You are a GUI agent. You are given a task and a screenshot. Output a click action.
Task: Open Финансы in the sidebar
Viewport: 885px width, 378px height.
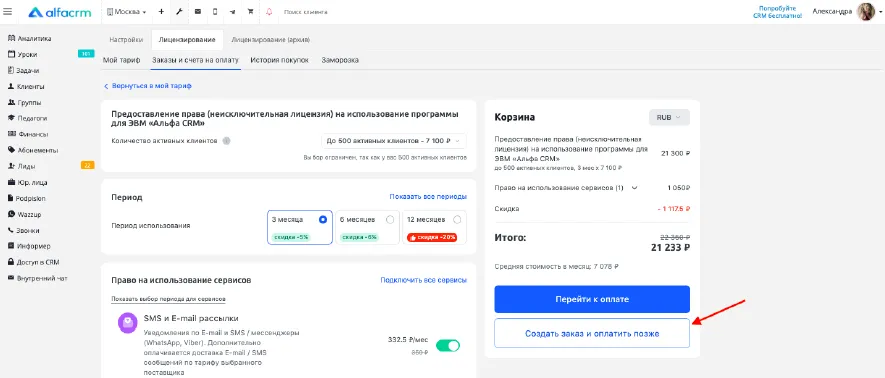(x=28, y=134)
